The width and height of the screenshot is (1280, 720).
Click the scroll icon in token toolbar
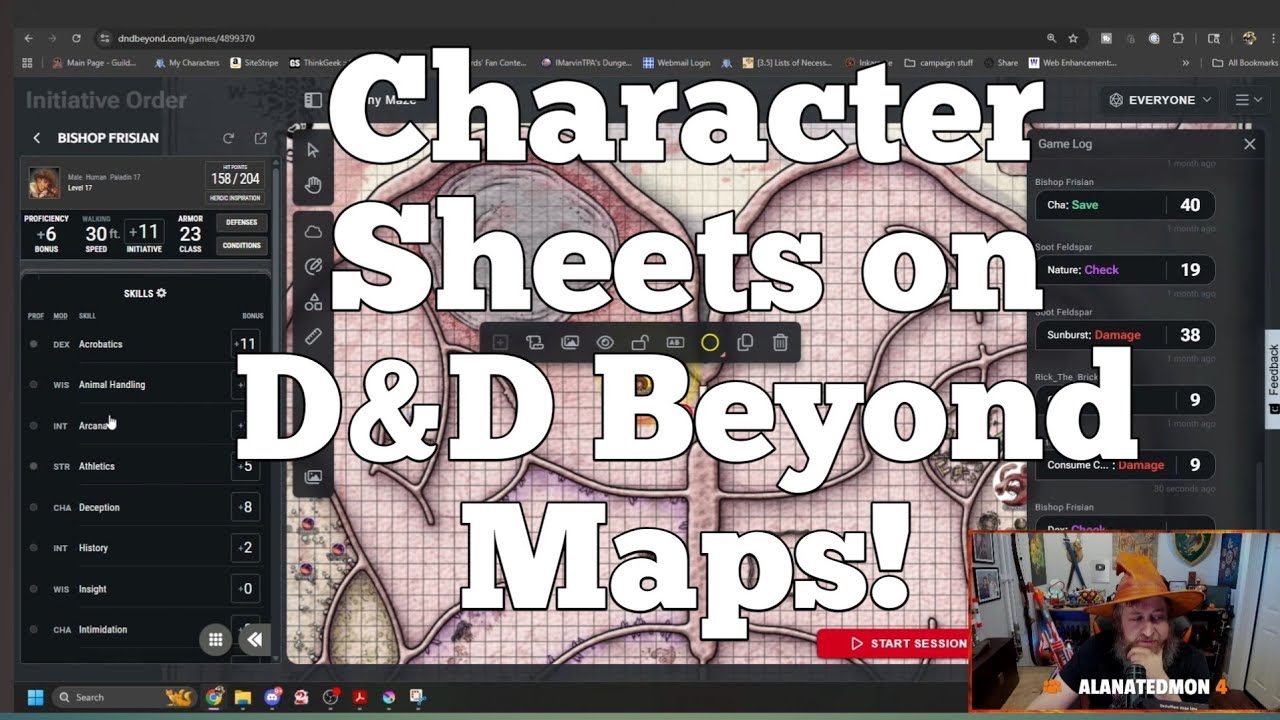tap(535, 342)
